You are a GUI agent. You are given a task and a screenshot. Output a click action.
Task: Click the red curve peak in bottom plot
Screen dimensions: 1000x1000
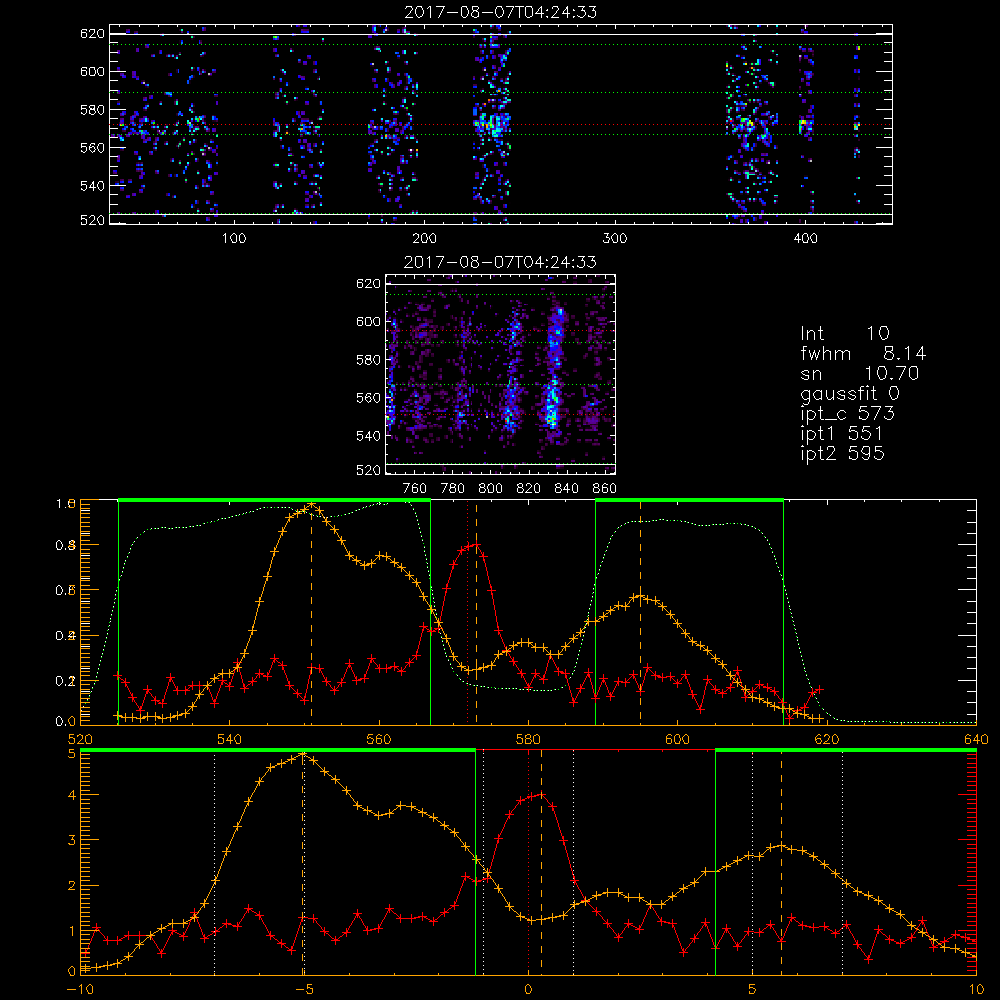click(541, 795)
